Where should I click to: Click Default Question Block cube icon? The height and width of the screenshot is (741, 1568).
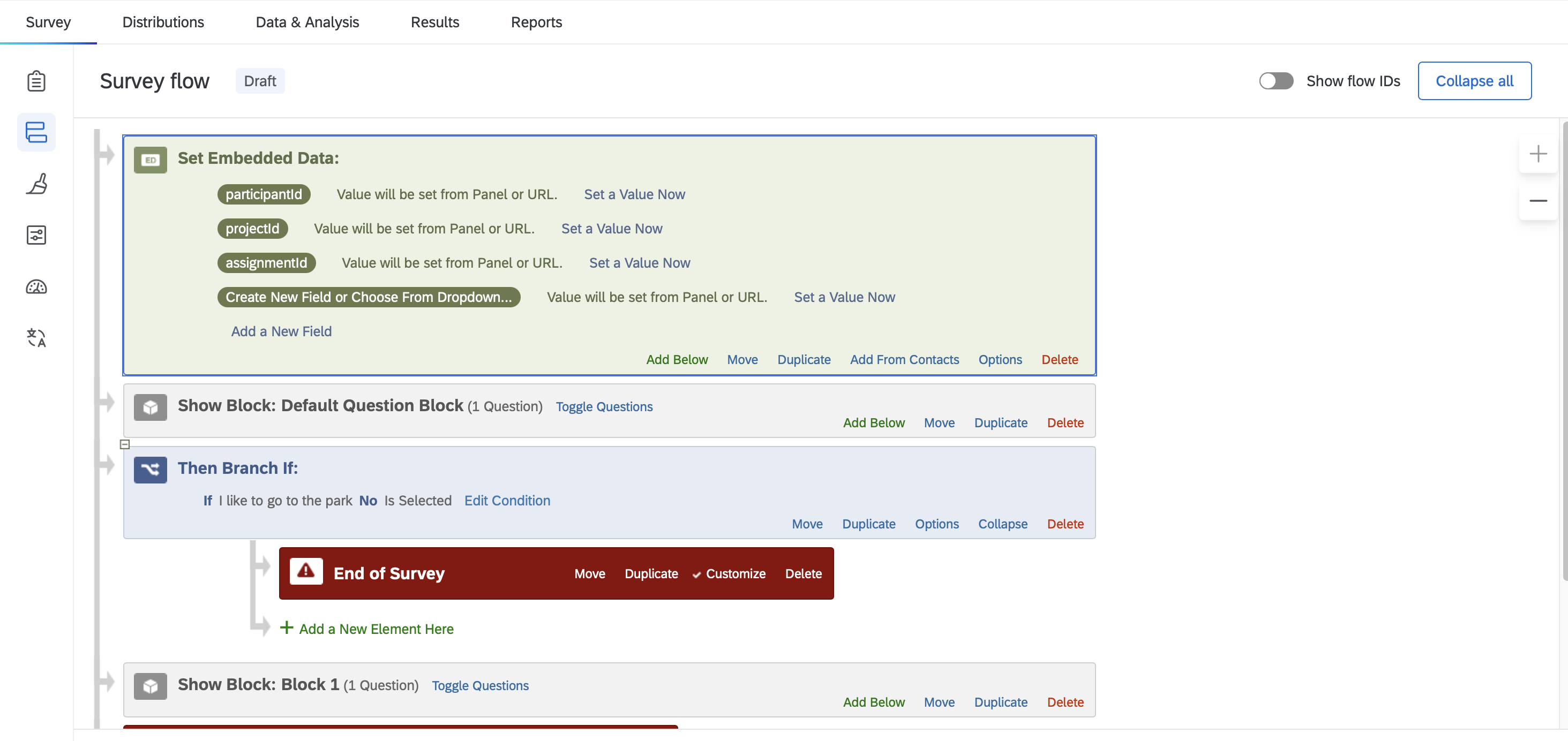click(x=151, y=407)
